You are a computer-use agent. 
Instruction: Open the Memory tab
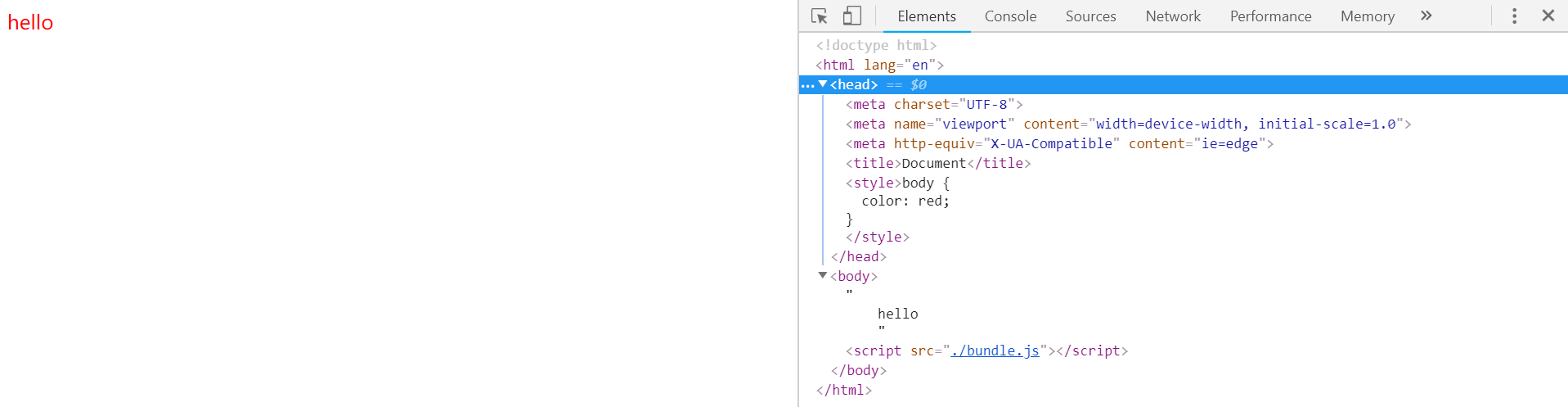pos(1368,16)
